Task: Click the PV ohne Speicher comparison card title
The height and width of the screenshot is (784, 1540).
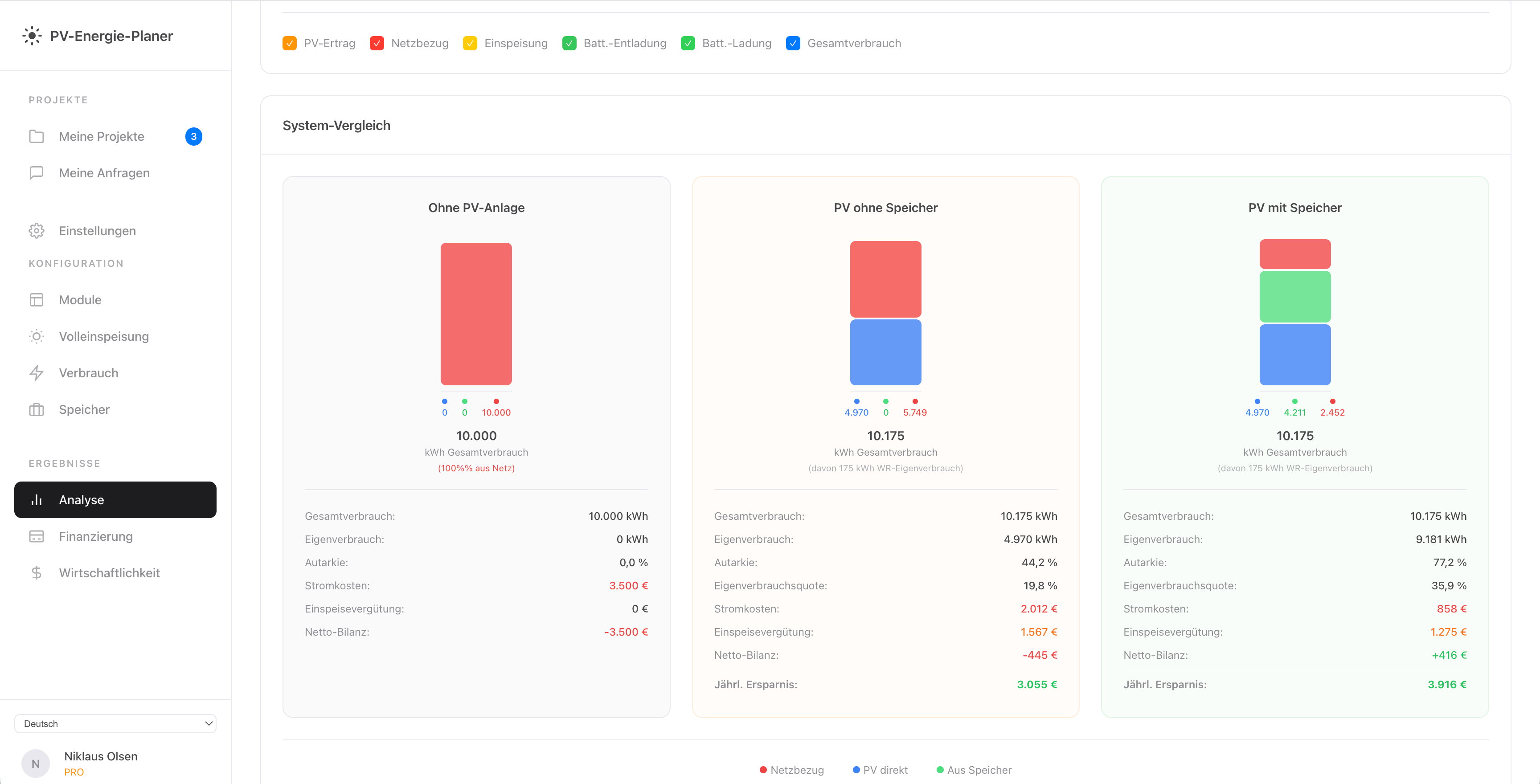Action: 885,208
